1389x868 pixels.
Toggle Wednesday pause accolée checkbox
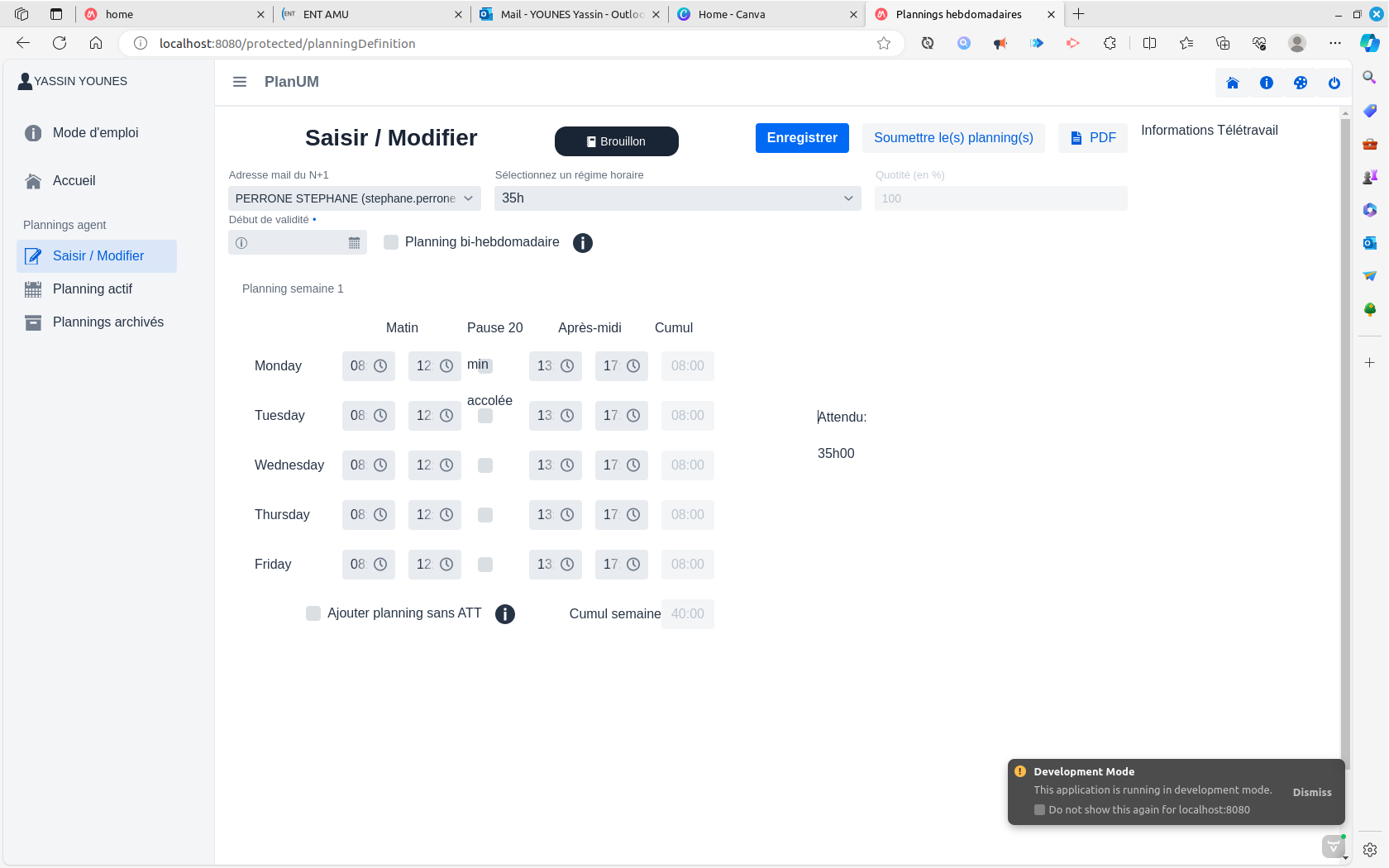485,465
